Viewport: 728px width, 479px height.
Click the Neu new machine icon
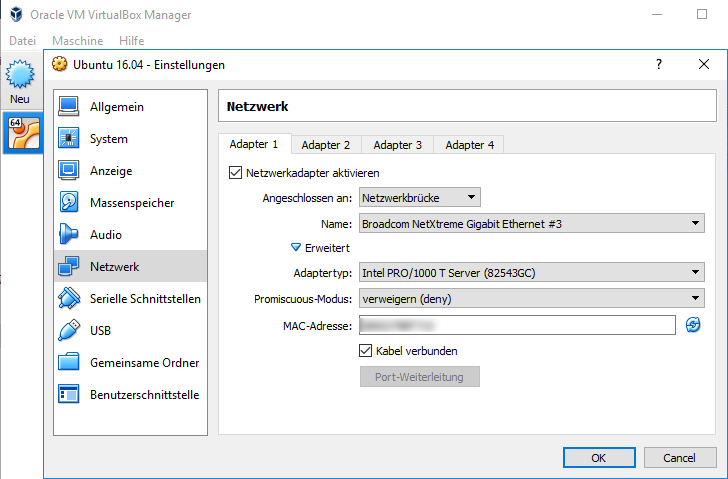(20, 74)
